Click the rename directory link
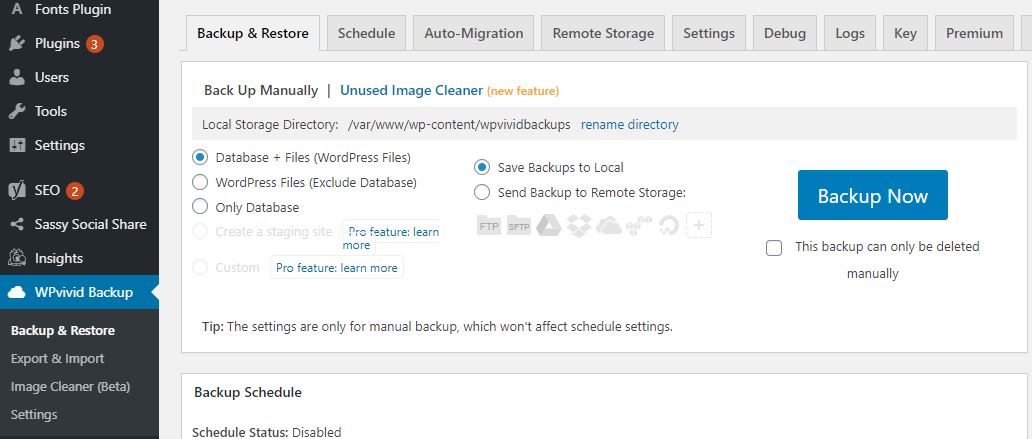 [629, 125]
